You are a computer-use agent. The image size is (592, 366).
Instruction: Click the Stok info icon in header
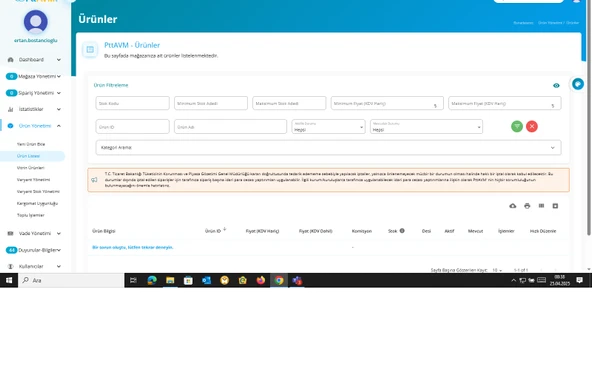(402, 230)
